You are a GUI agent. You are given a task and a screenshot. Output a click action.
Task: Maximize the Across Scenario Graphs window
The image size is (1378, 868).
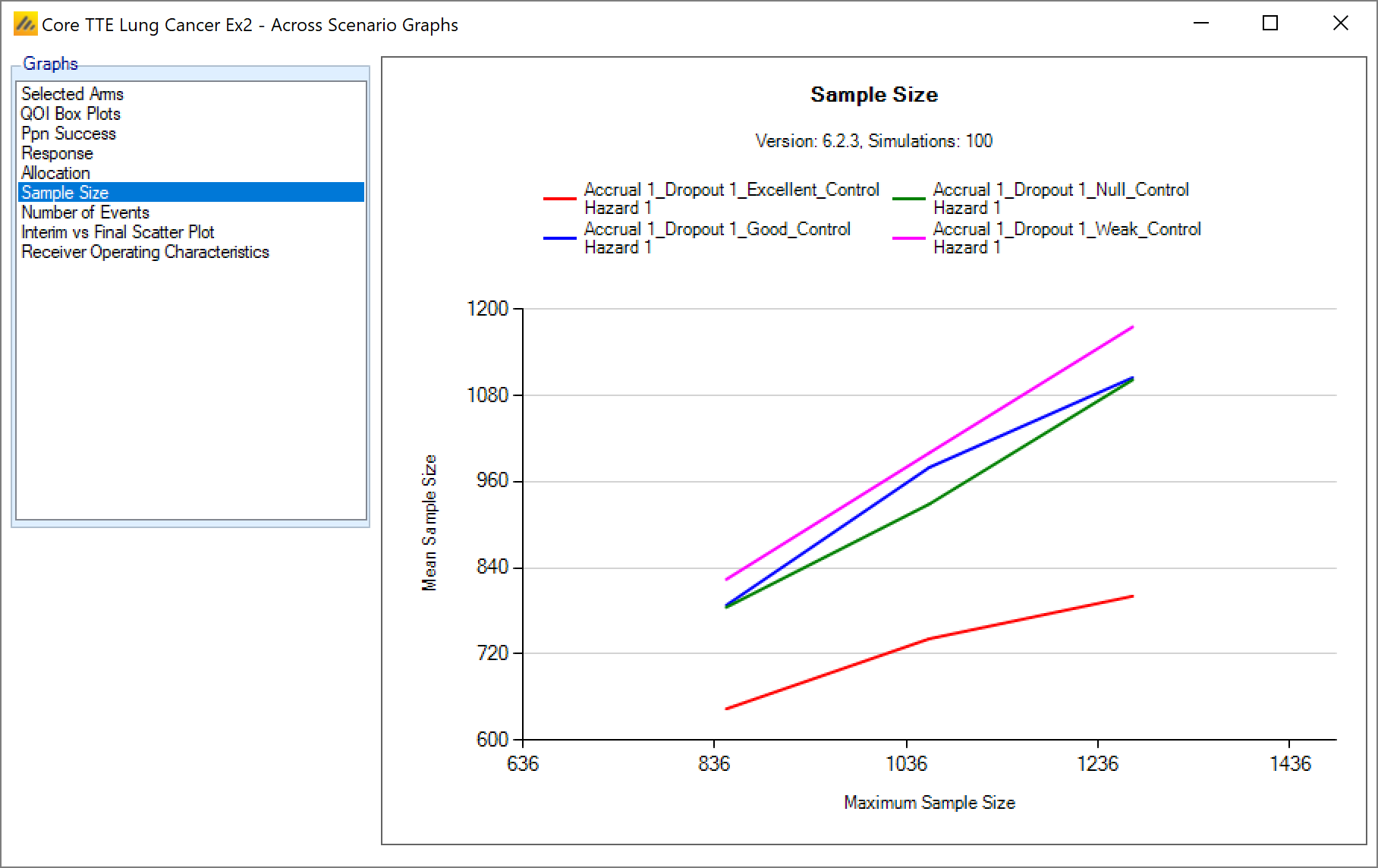(x=1270, y=24)
